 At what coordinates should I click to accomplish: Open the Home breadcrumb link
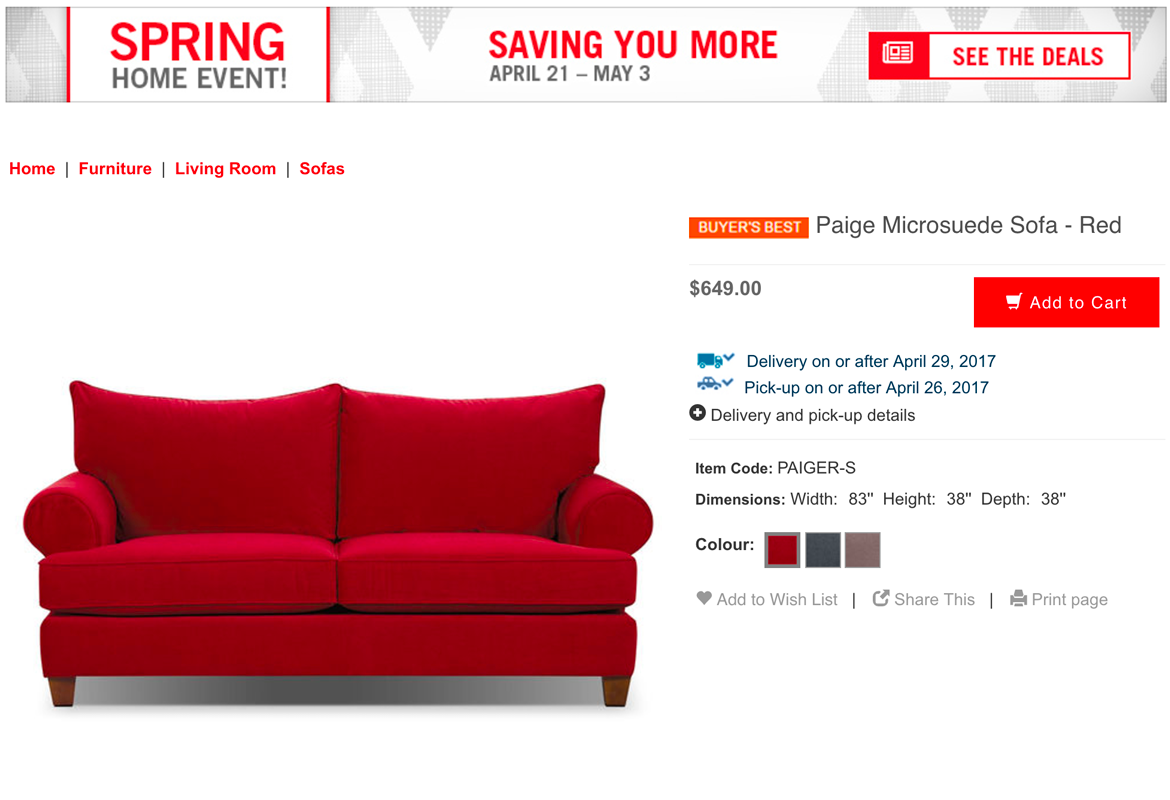click(32, 169)
